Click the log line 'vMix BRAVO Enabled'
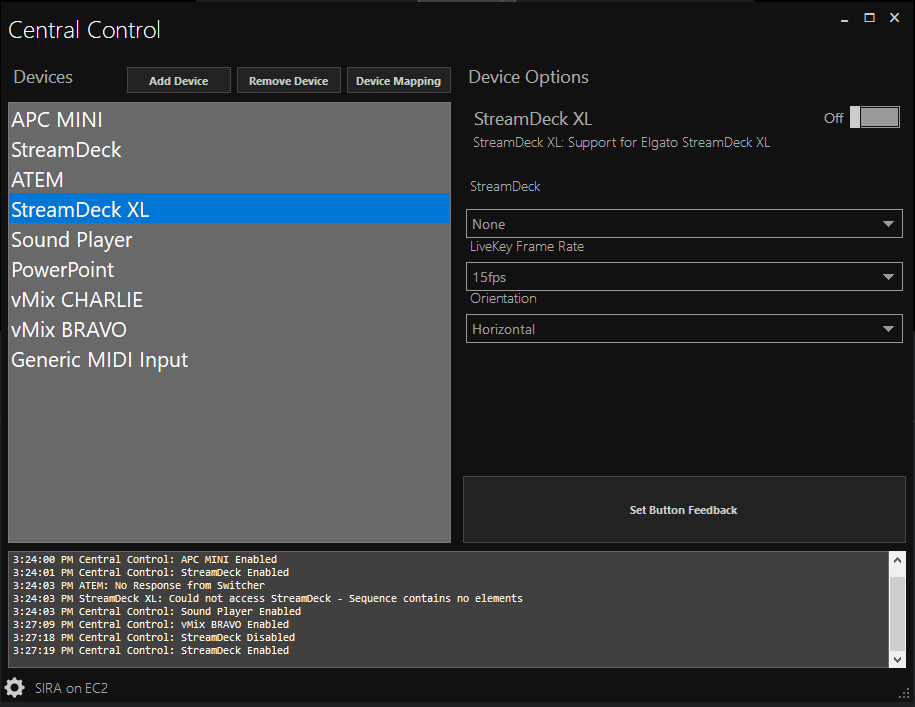Image resolution: width=915 pixels, height=707 pixels. pos(151,624)
